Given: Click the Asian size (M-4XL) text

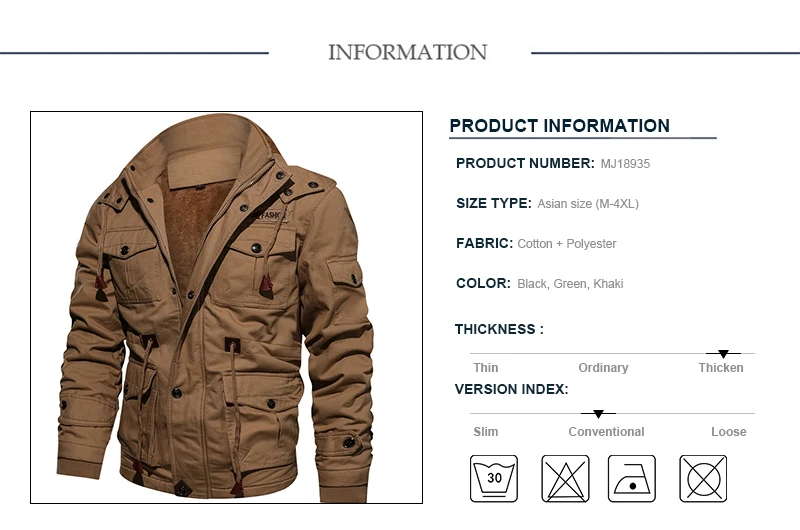Looking at the screenshot, I should [x=588, y=204].
